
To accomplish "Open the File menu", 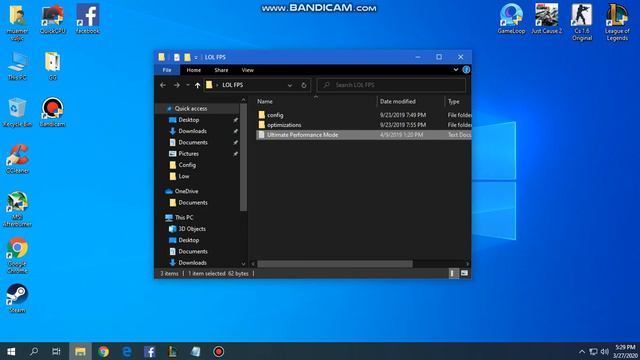I will (167, 70).
